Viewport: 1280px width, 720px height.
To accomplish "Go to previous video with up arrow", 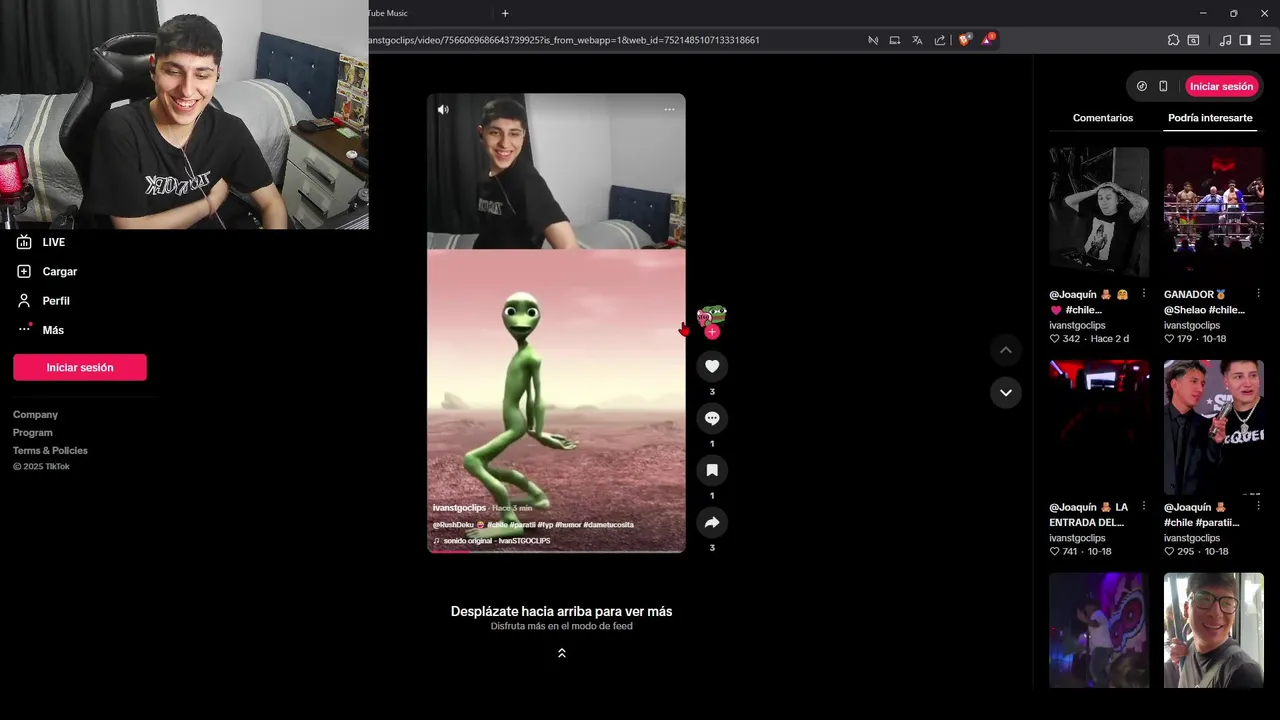I will tap(1006, 350).
